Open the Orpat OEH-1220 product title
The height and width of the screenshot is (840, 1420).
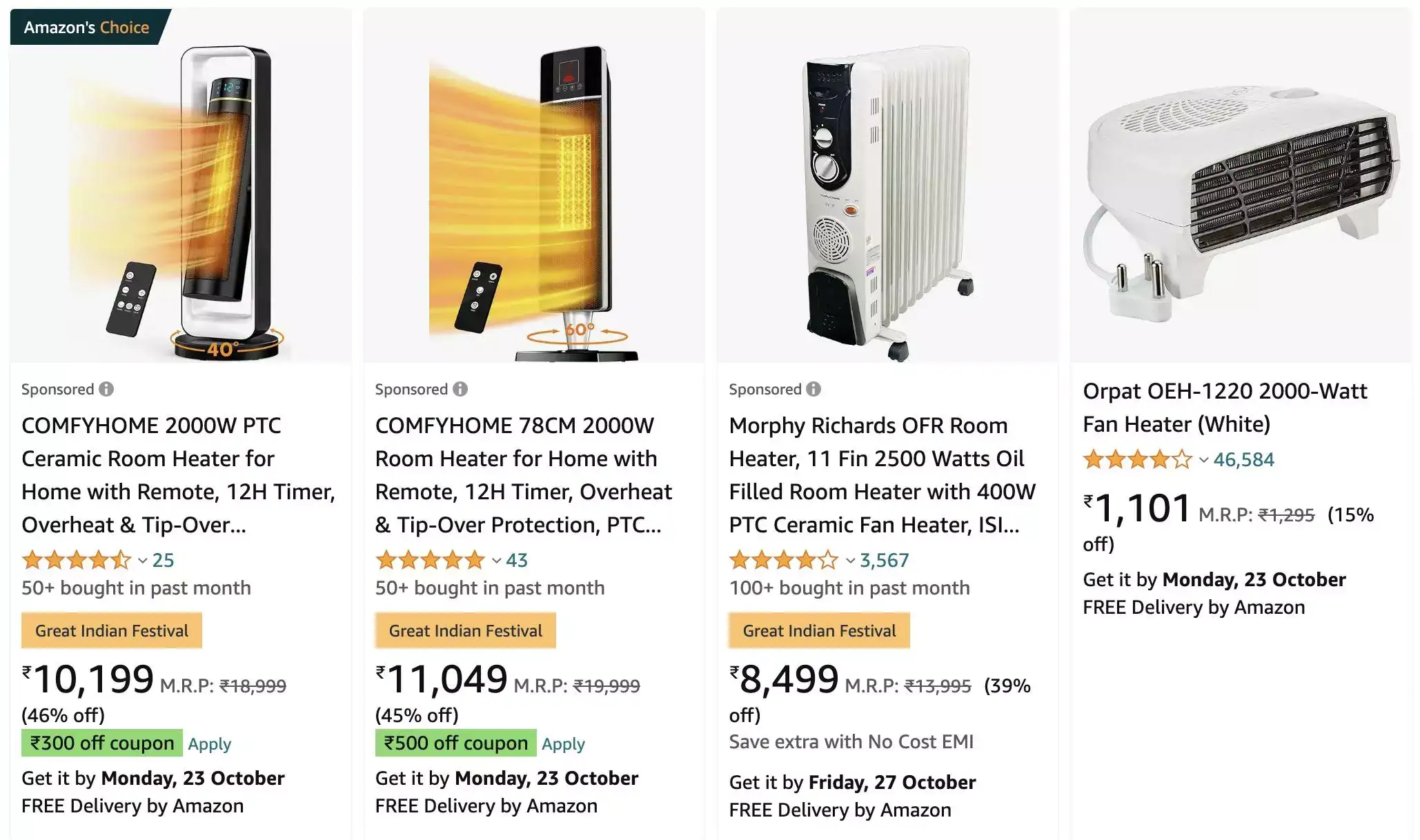(1225, 407)
